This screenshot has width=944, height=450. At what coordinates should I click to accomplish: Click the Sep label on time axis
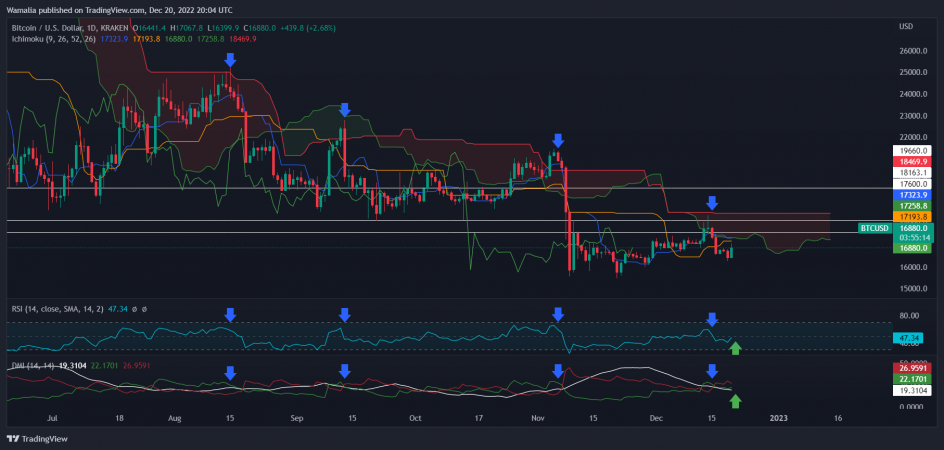[x=296, y=417]
